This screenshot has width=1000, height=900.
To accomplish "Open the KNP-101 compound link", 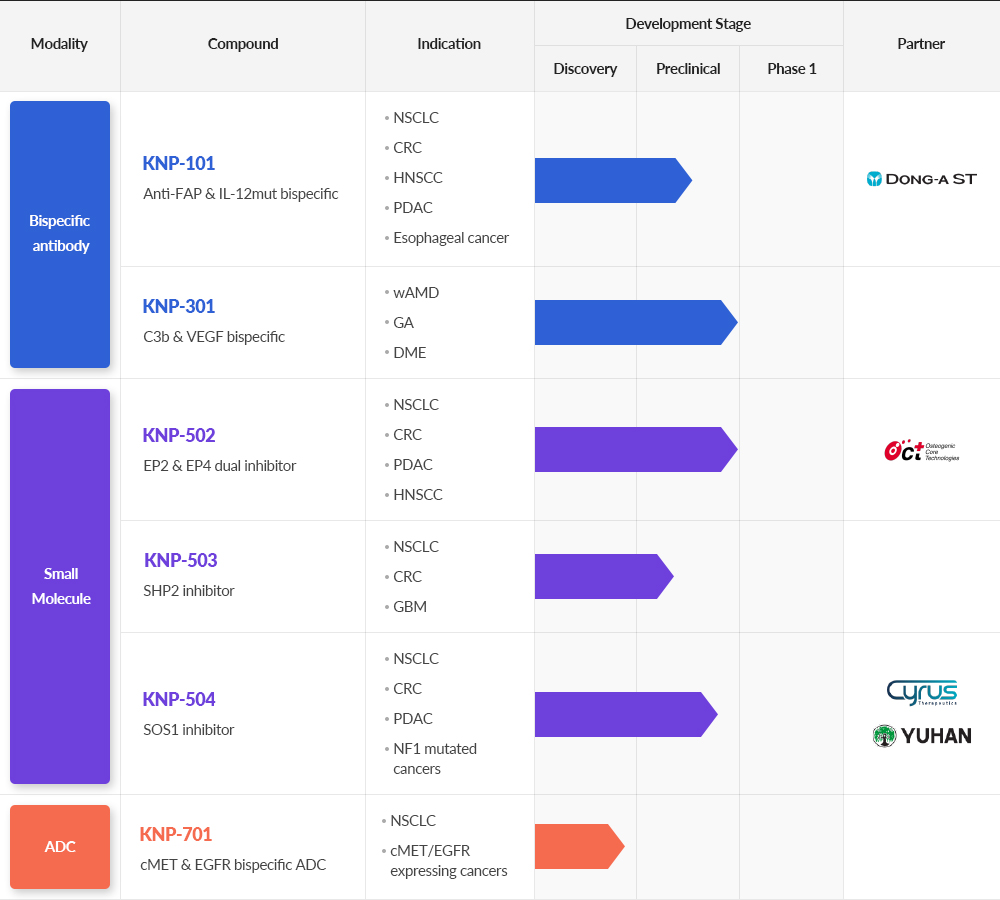I will (179, 163).
